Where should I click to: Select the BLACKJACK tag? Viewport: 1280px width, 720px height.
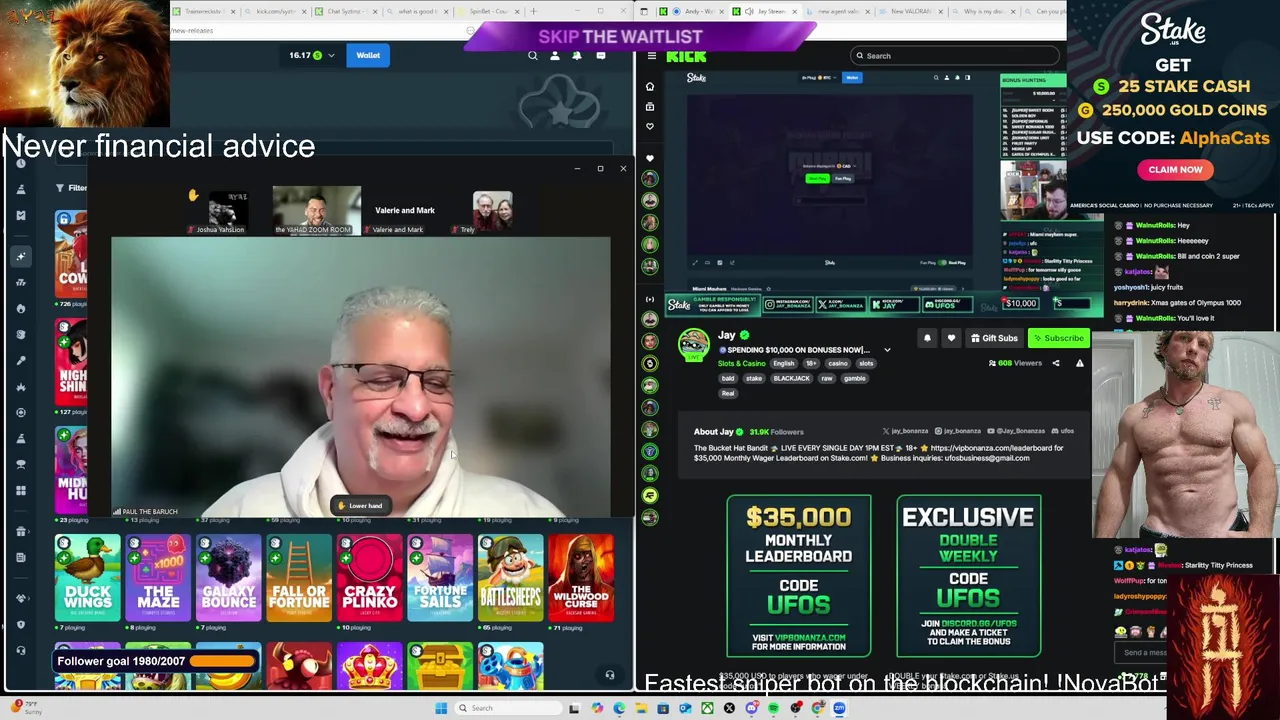791,379
